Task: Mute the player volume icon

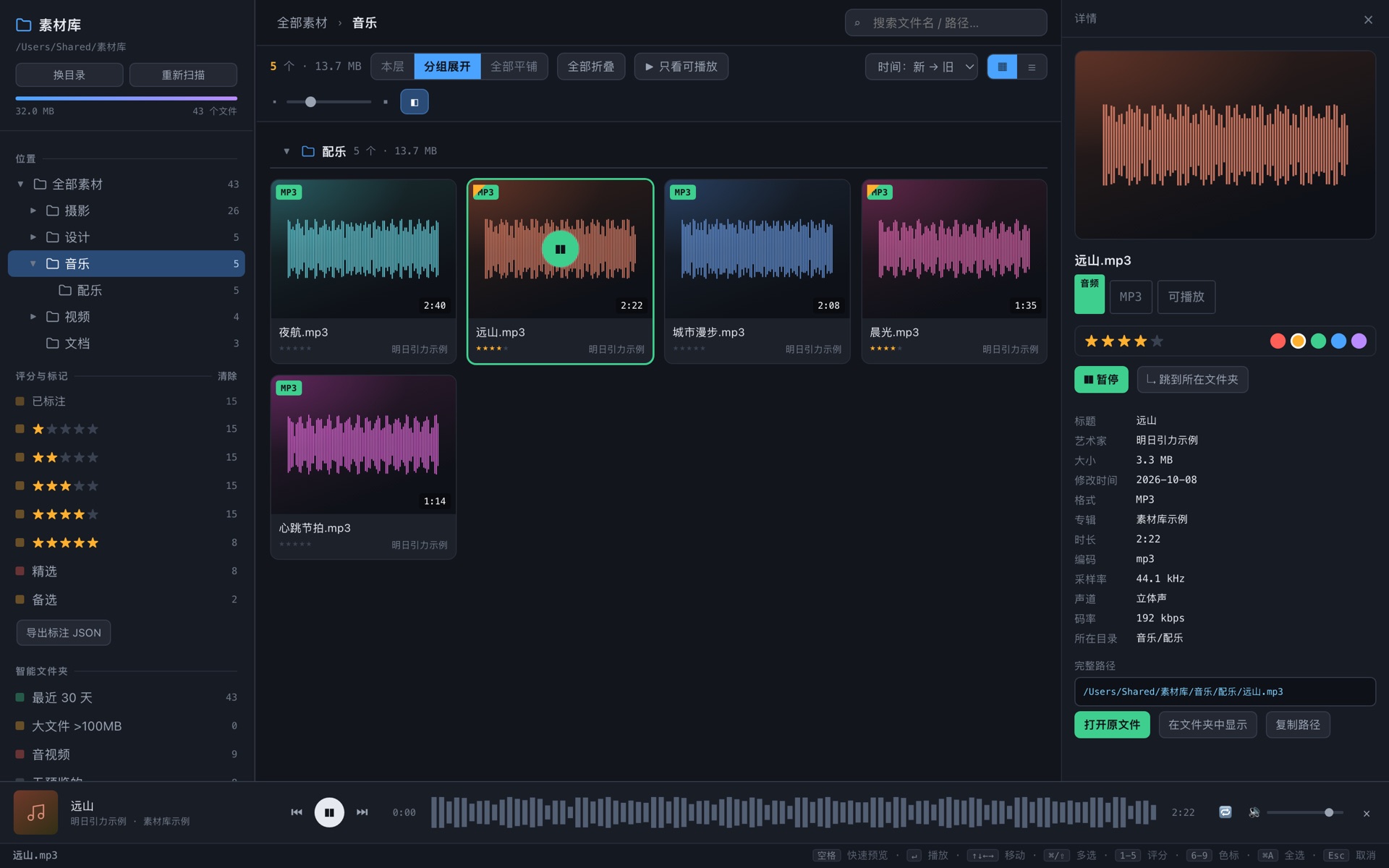Action: click(1254, 812)
